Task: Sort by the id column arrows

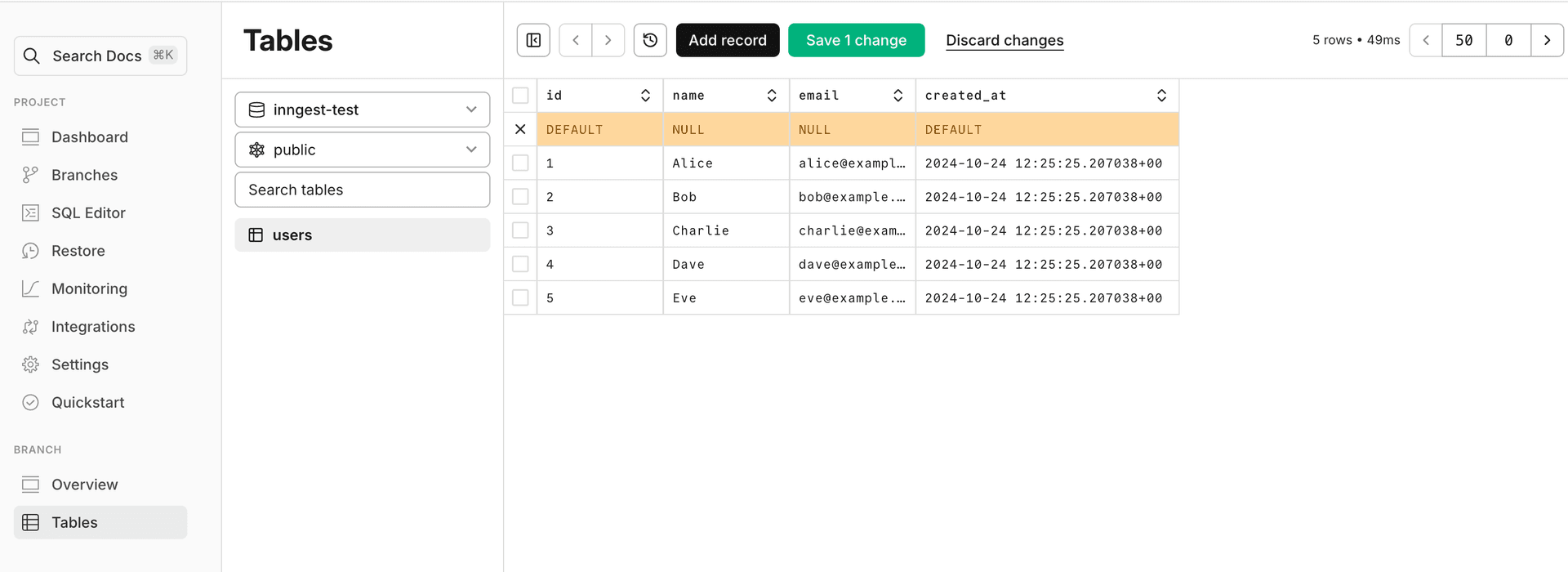Action: pos(645,96)
